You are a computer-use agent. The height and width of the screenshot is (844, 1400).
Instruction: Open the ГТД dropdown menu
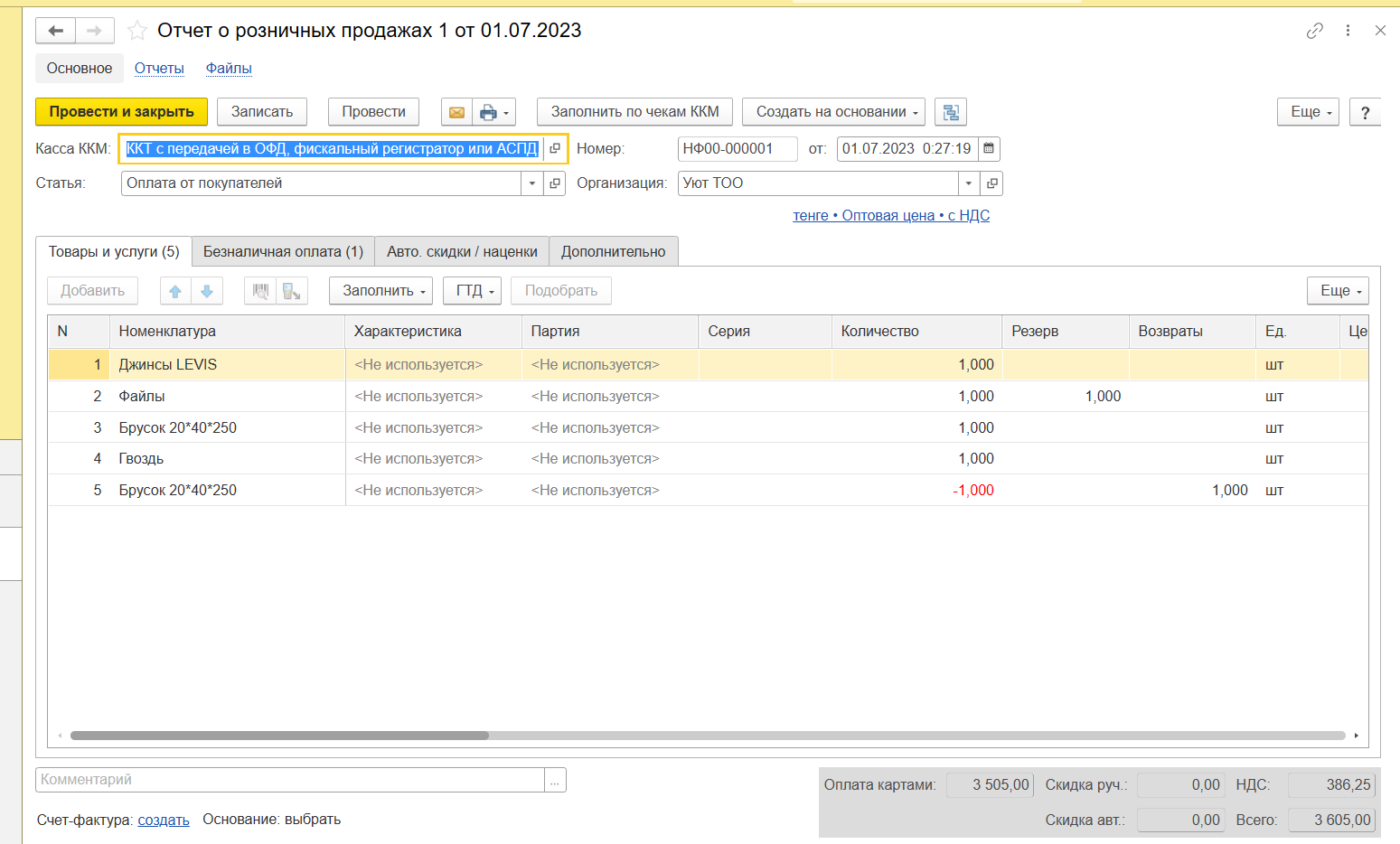click(x=472, y=291)
